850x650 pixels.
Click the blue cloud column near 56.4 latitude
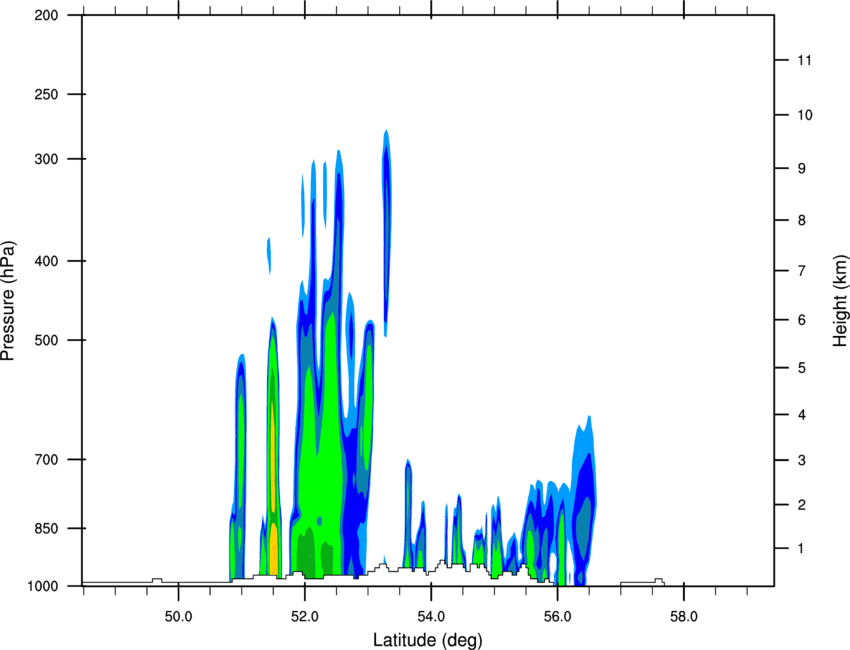coord(583,501)
